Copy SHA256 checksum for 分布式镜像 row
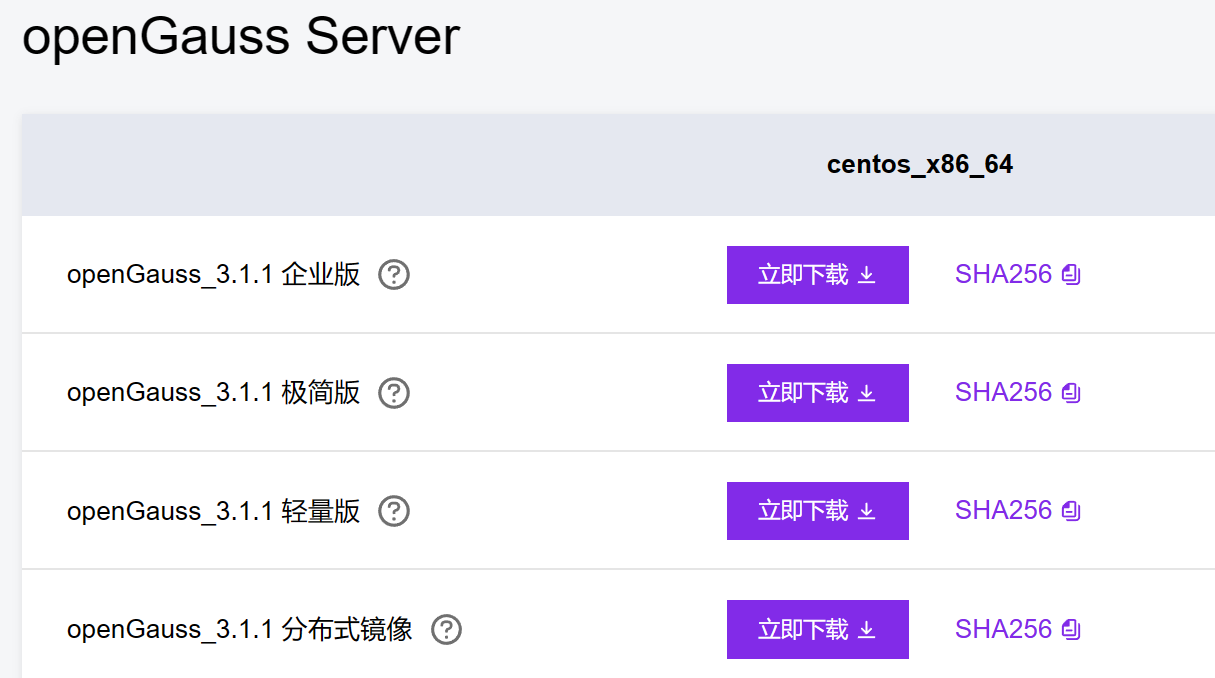This screenshot has width=1215, height=678. click(x=1071, y=628)
